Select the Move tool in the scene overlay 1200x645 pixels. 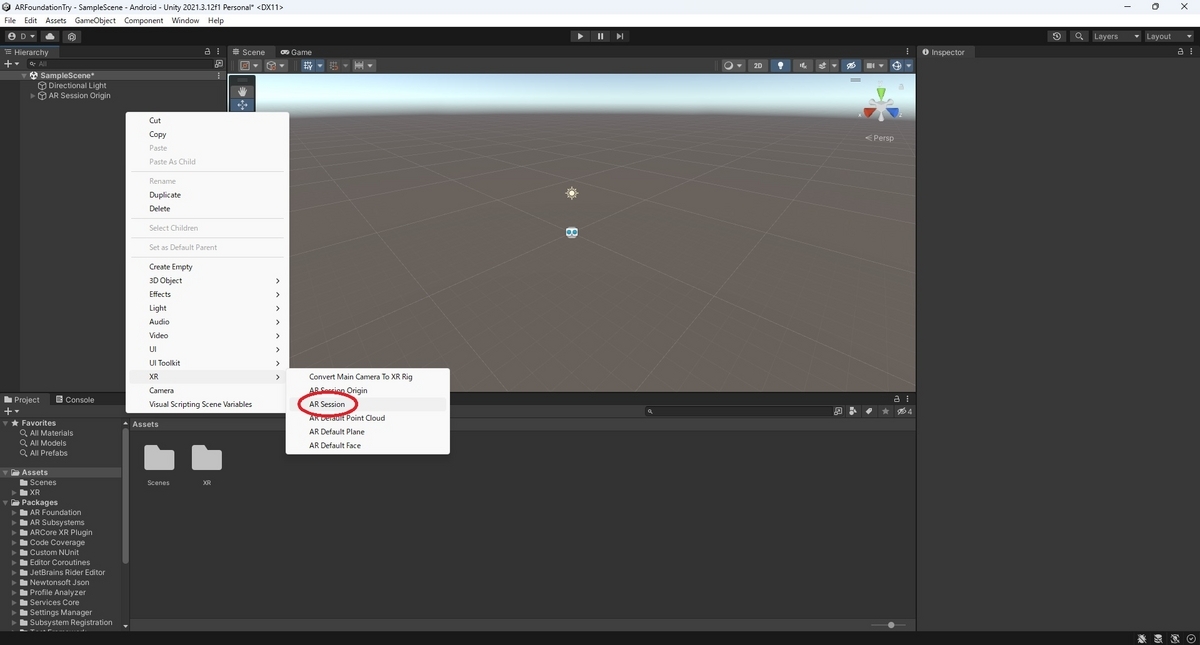[241, 105]
